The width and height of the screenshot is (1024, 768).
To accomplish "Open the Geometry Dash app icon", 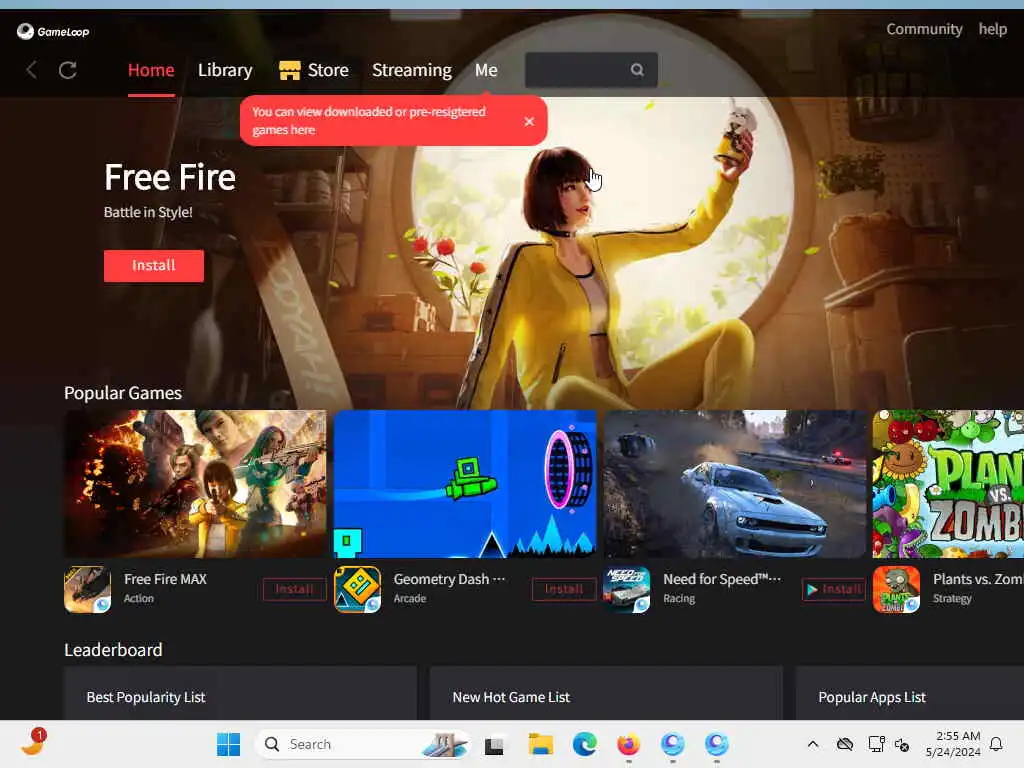I will tap(357, 589).
